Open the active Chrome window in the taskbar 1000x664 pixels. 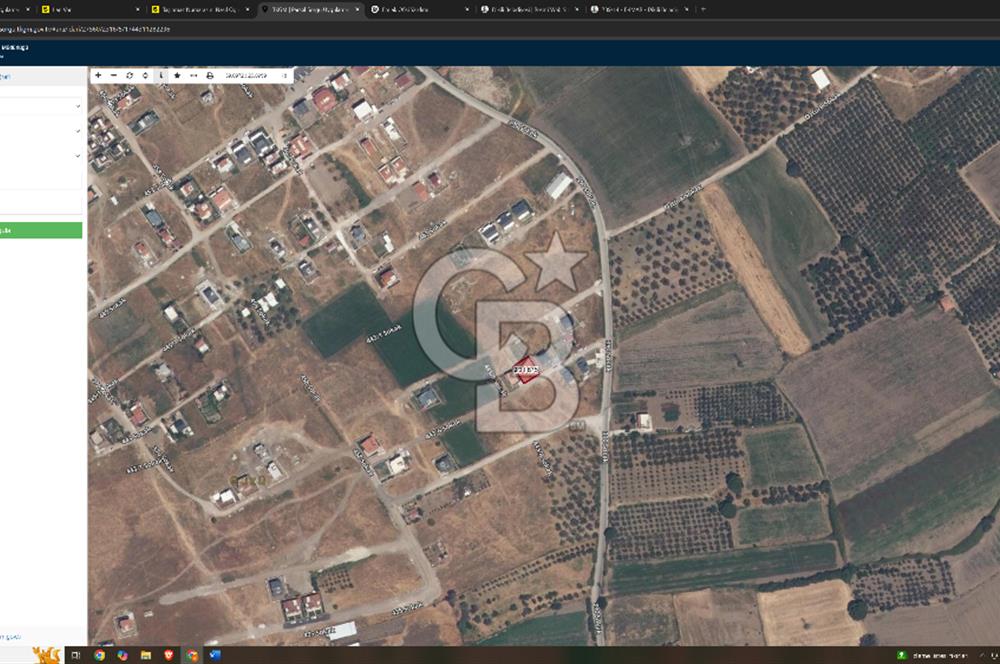pyautogui.click(x=192, y=655)
